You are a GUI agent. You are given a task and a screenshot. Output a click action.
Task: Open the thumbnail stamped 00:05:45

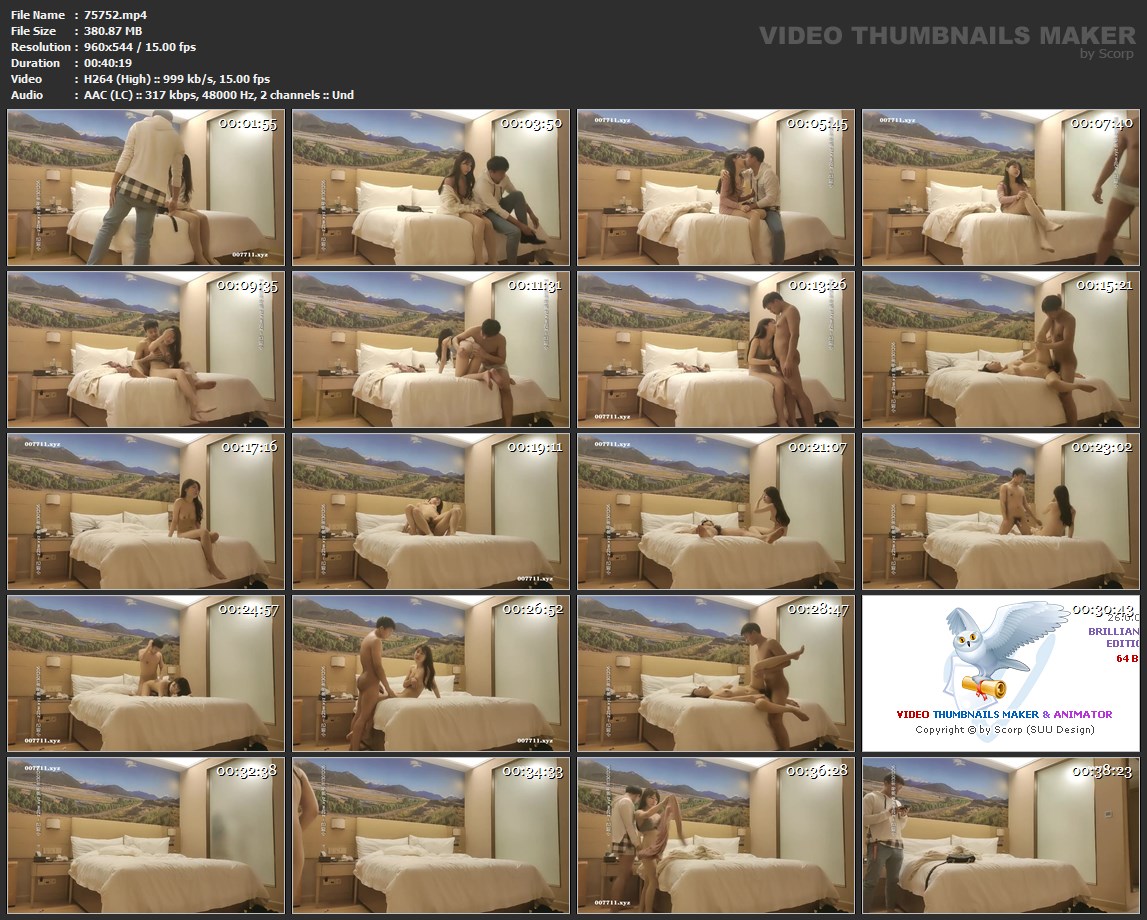point(716,187)
